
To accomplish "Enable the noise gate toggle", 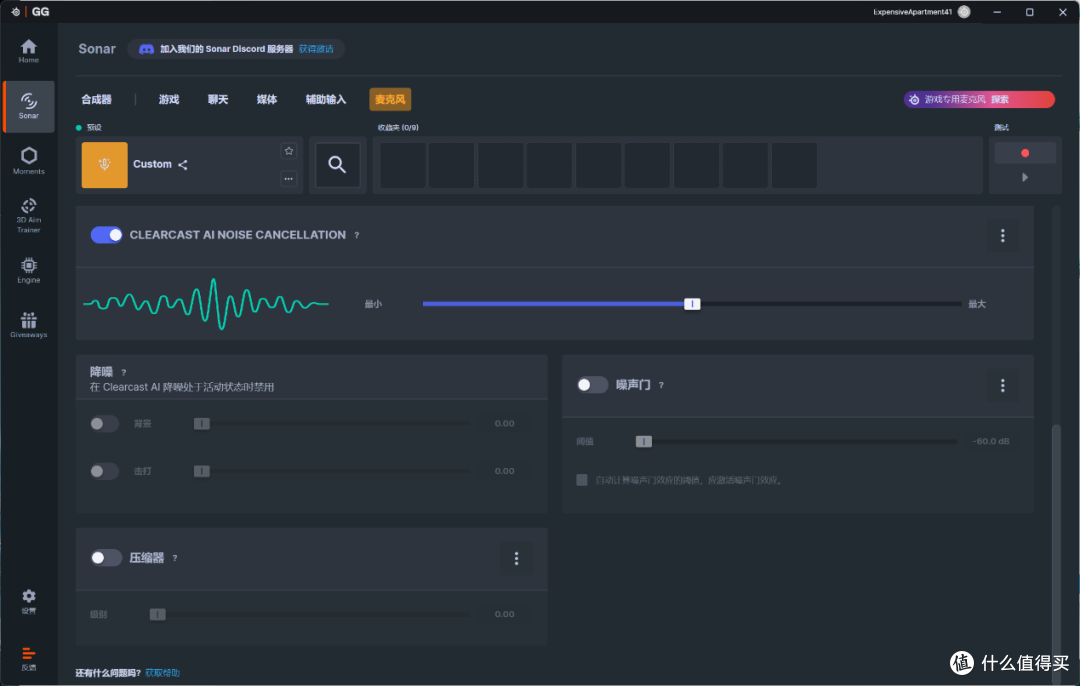I will [x=592, y=384].
